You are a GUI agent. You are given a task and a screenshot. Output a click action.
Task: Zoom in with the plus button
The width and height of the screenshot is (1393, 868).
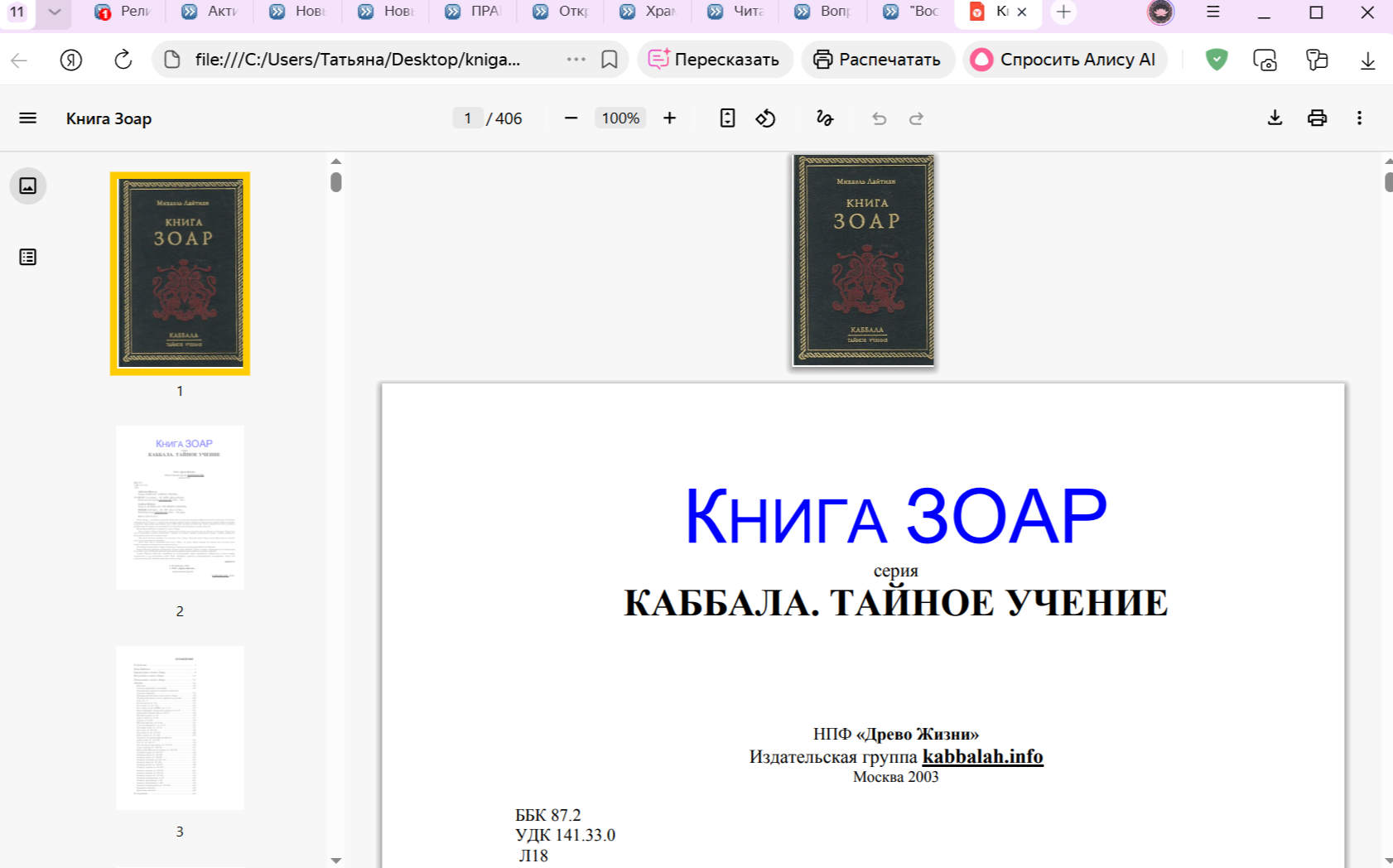point(669,118)
